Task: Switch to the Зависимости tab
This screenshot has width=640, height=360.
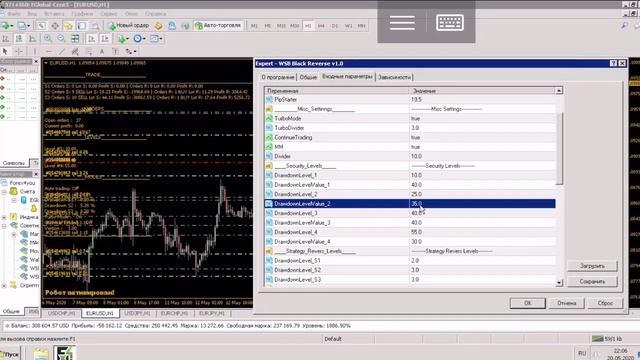Action: (394, 77)
